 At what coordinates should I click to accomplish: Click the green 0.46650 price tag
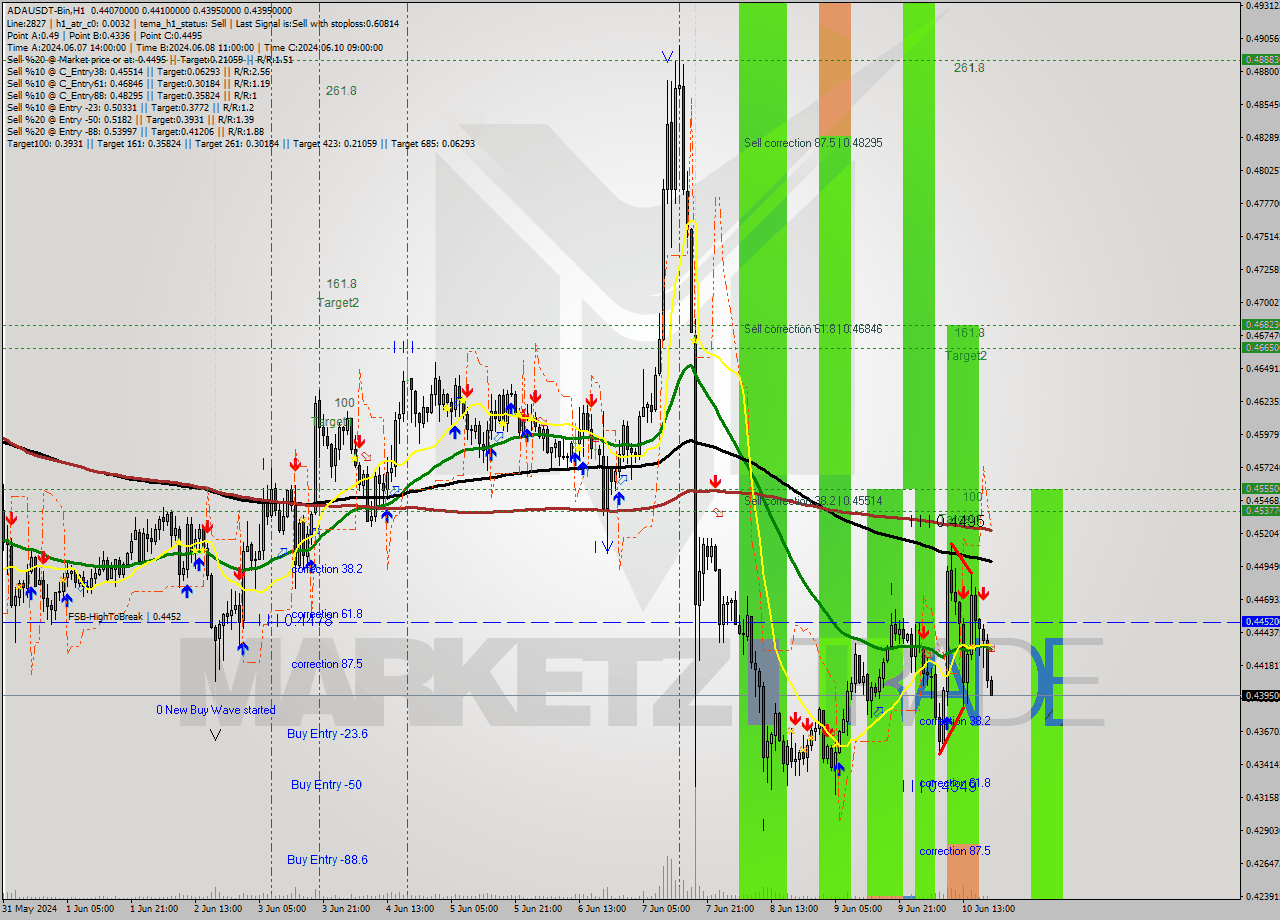pos(1260,347)
